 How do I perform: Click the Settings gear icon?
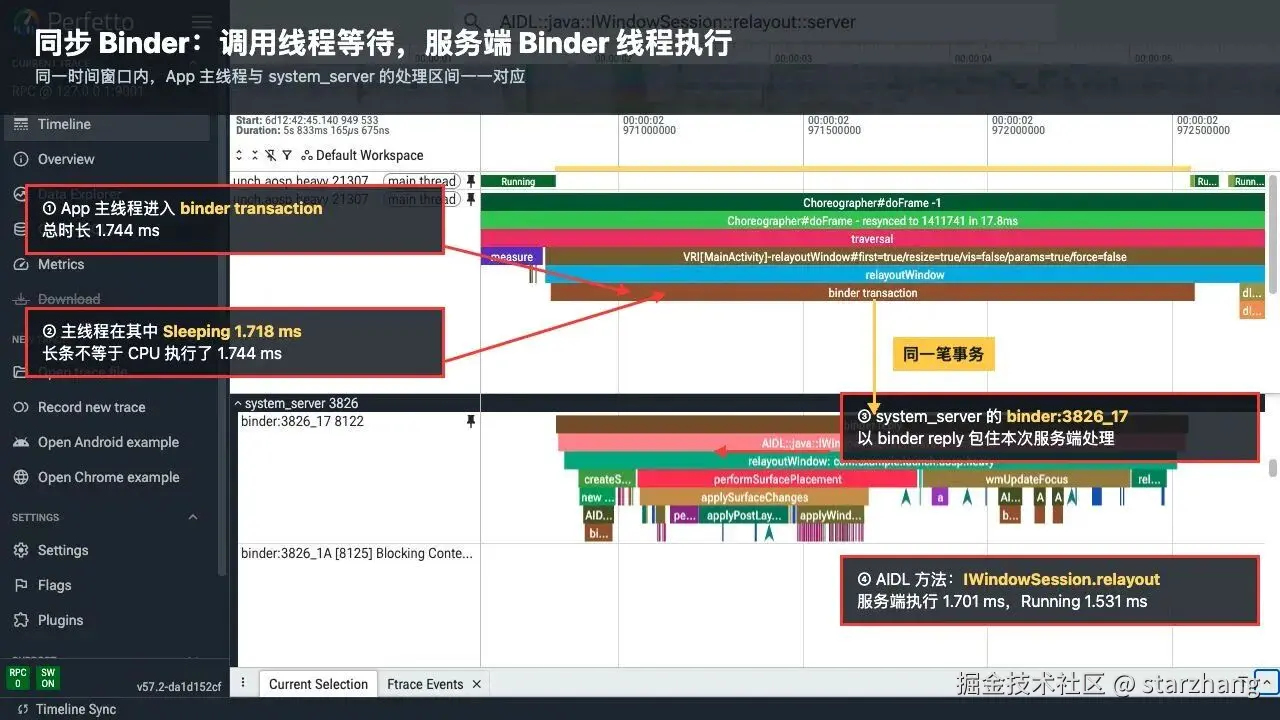[x=20, y=550]
